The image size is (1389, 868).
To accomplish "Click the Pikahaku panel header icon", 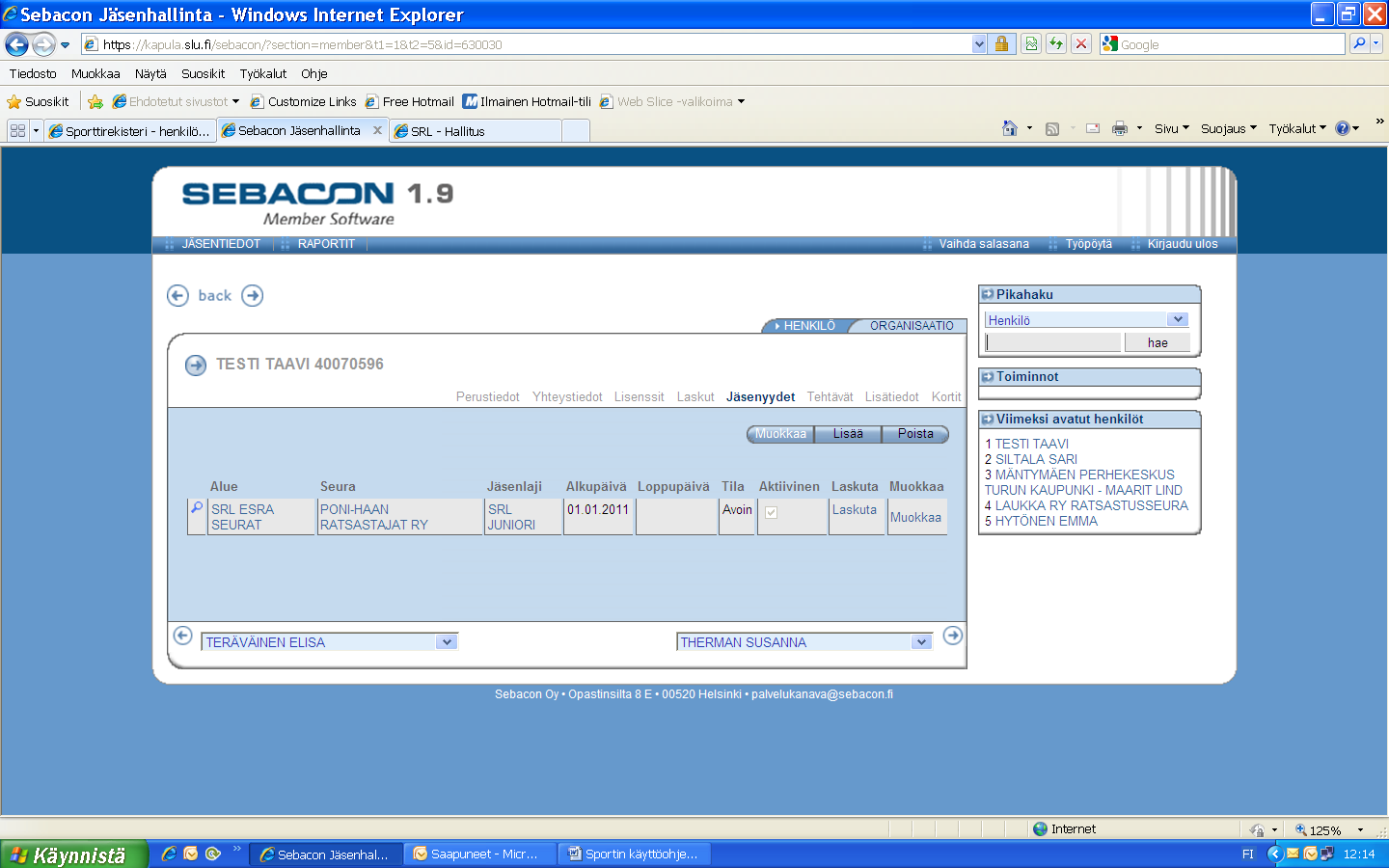I will click(x=988, y=294).
